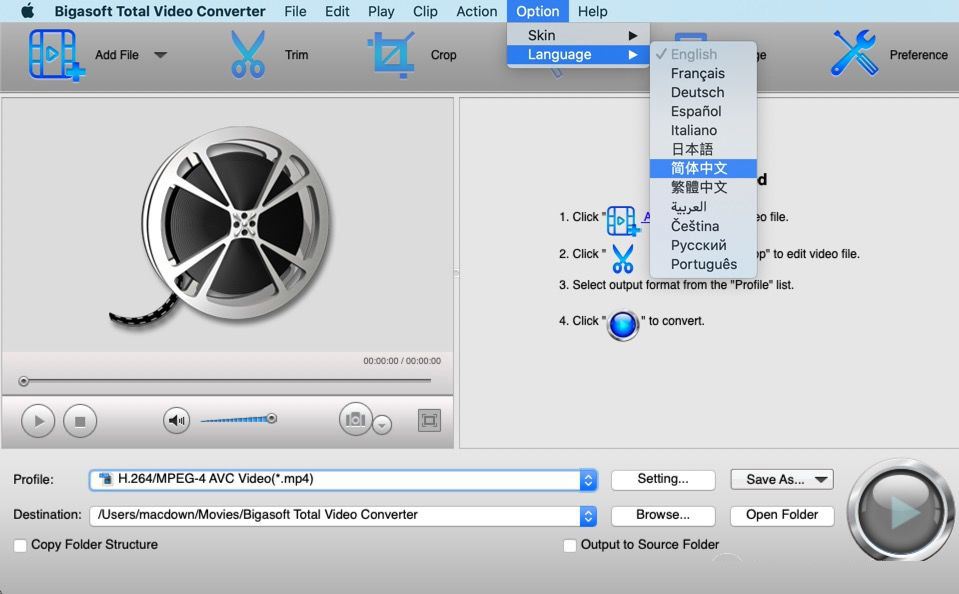Click the video seek bar handle

point(23,381)
